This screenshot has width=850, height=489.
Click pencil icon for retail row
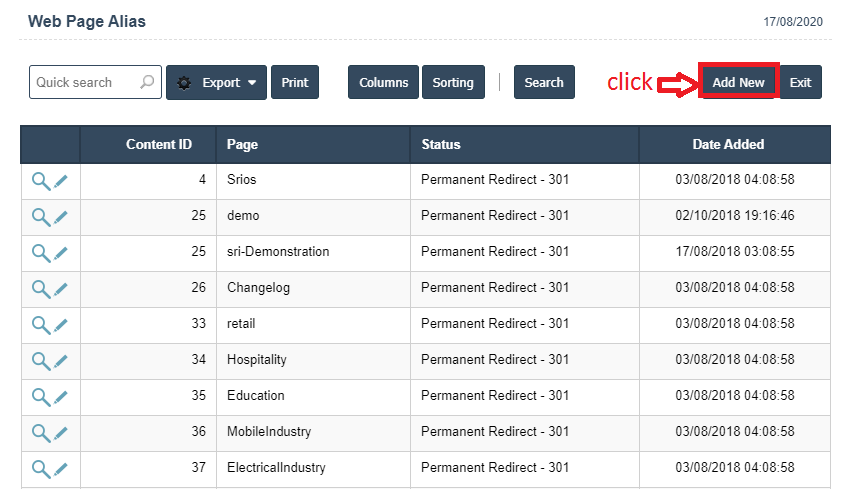coord(61,324)
